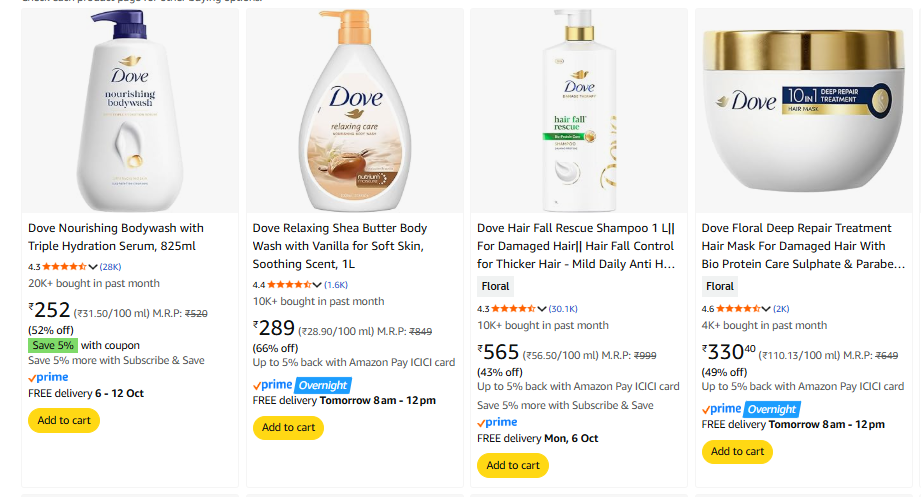Add Relaxing Shea Butter Body Wash to cart
The width and height of the screenshot is (921, 497).
288,428
